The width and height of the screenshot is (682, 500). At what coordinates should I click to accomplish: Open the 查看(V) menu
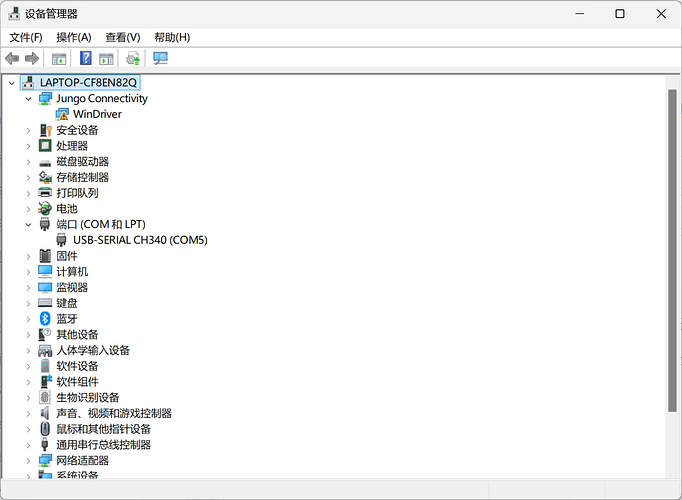tap(122, 37)
